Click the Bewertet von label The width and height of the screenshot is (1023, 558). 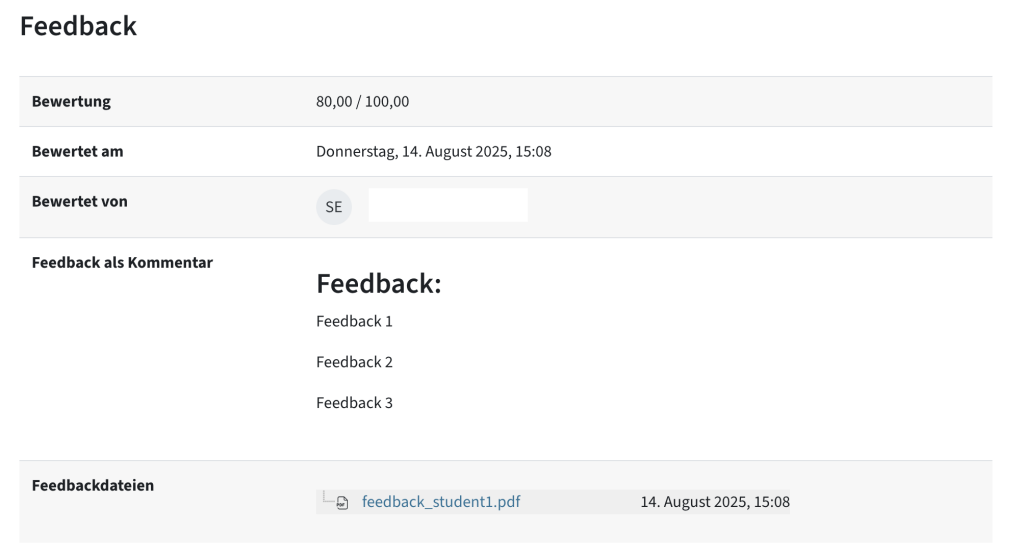pos(80,202)
